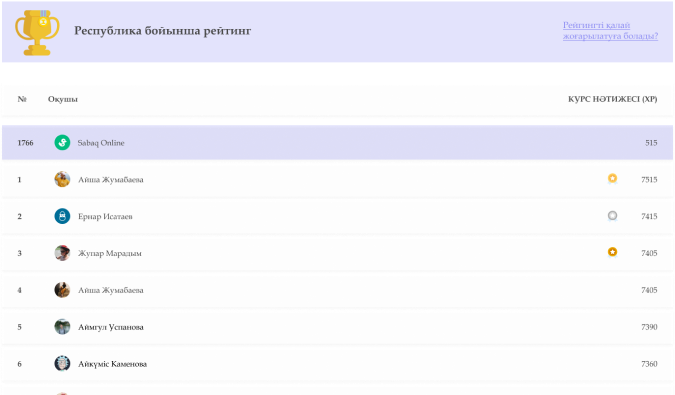Click the bronze medal badge in Жупар Марадым's row
This screenshot has height=395, width=675.
[612, 252]
